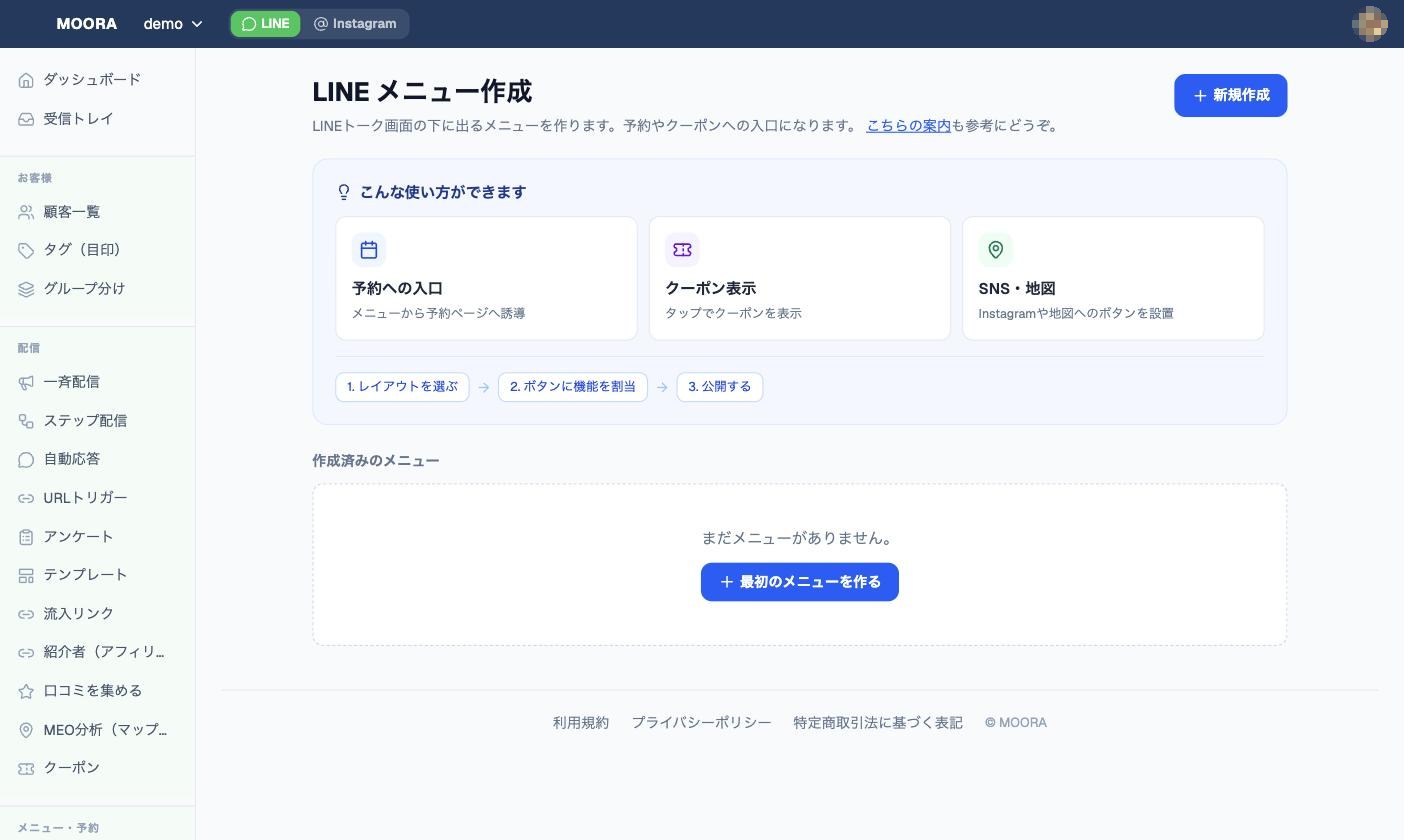Click the template layout icon beside テンプレート
Image resolution: width=1404 pixels, height=840 pixels.
(x=26, y=575)
